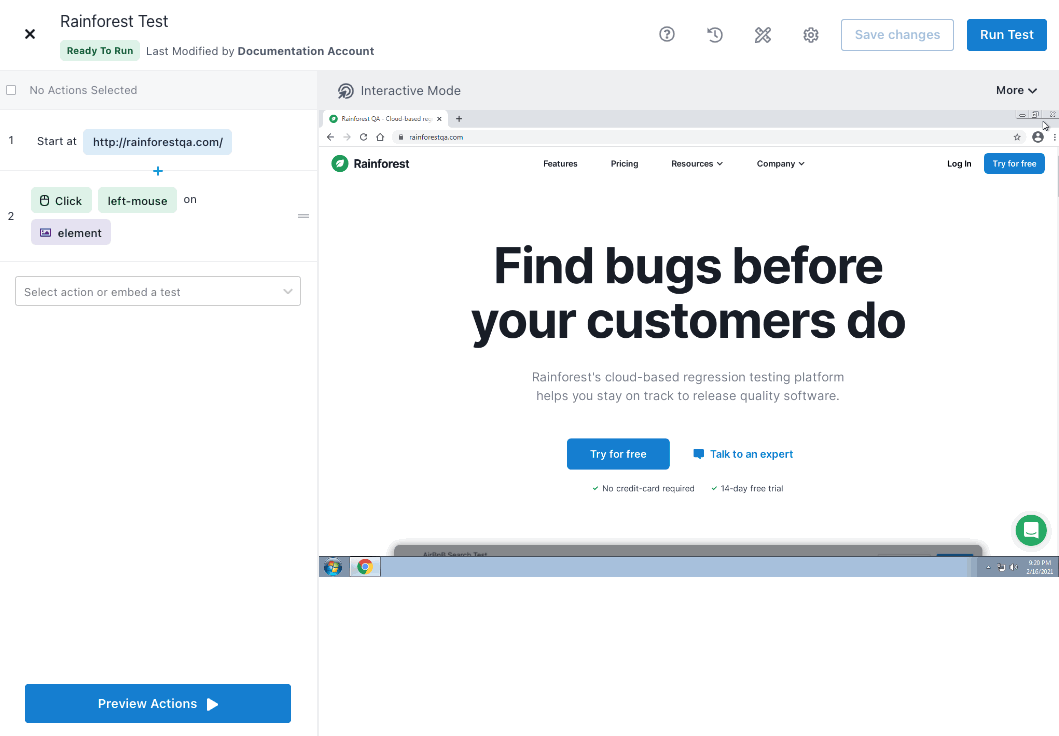The image size is (1059, 736).
Task: Click the Run Test button
Action: pyautogui.click(x=1006, y=35)
